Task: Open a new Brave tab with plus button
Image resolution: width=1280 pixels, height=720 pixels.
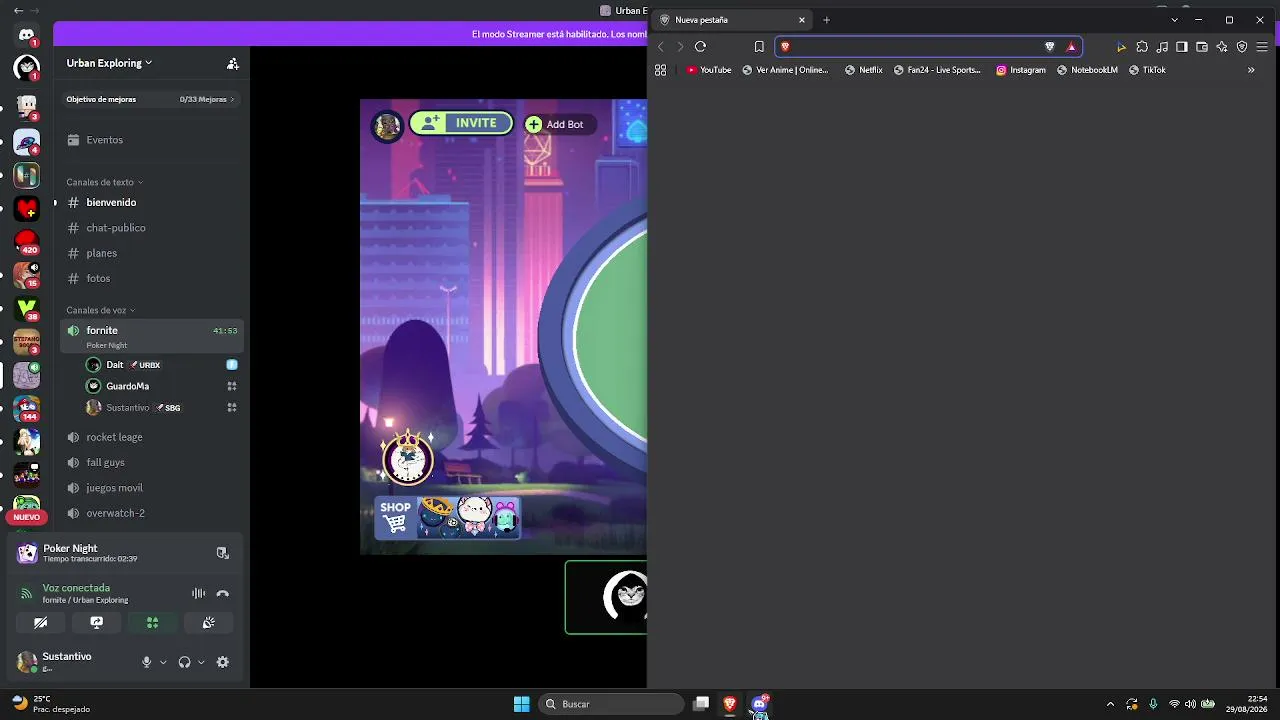Action: pos(826,20)
